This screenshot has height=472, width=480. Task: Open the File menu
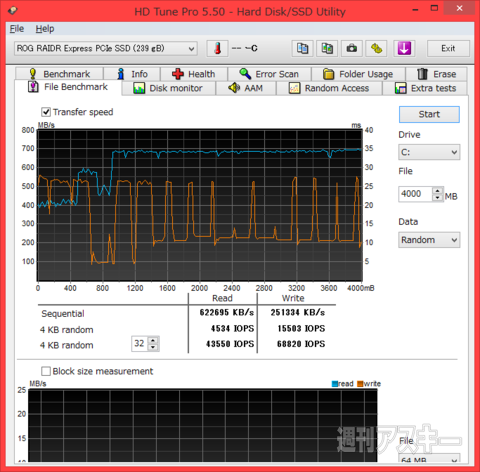tap(17, 29)
